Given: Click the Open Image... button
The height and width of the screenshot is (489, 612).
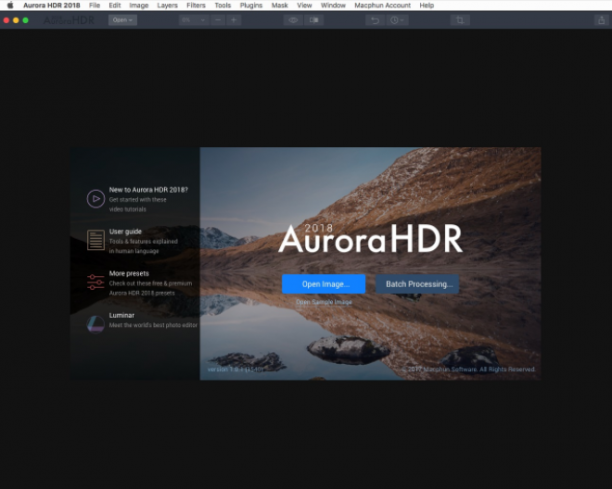Looking at the screenshot, I should [x=324, y=284].
